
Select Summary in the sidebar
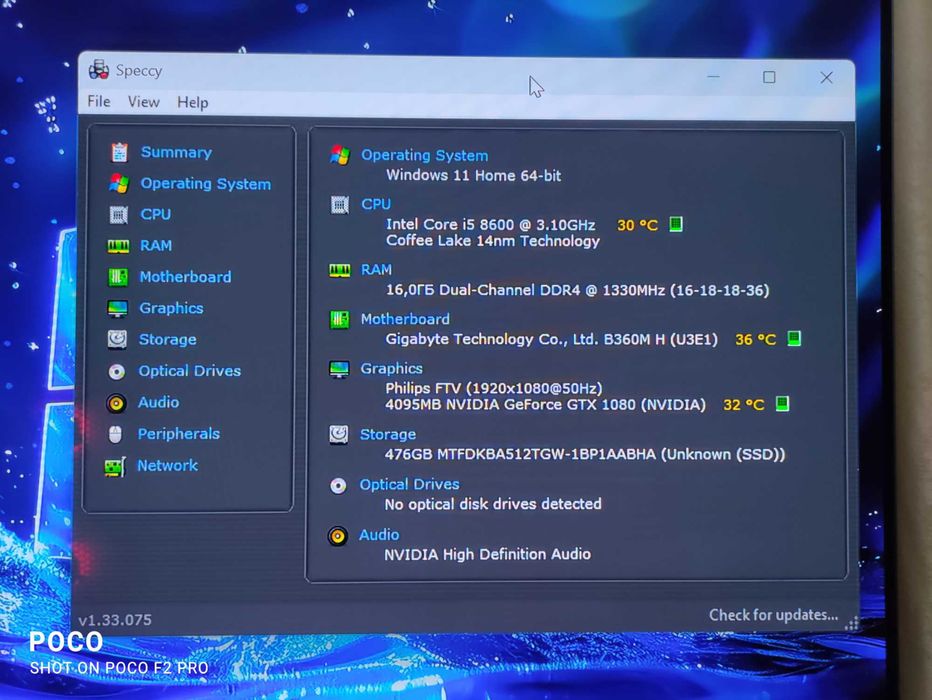(177, 152)
